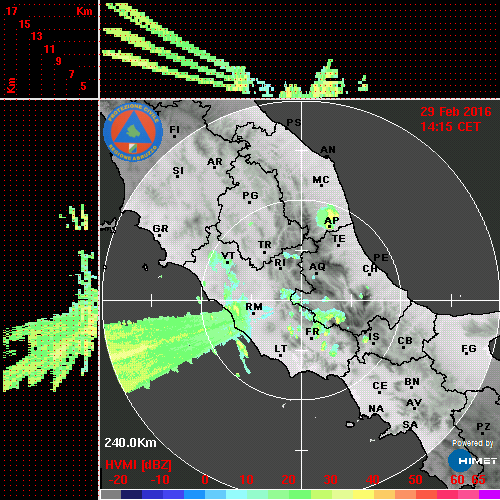Click the 17 Km altitude scale label
The image size is (500, 500).
point(12,11)
